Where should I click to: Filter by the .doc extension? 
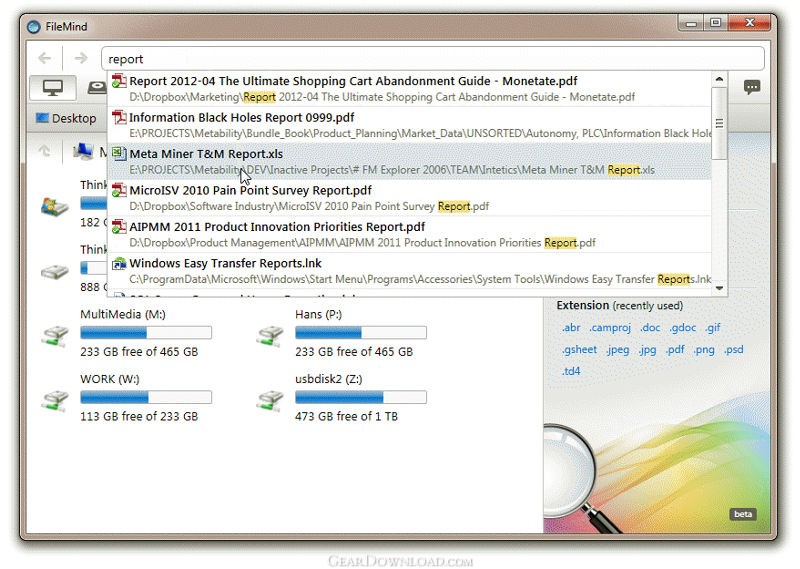tap(650, 328)
